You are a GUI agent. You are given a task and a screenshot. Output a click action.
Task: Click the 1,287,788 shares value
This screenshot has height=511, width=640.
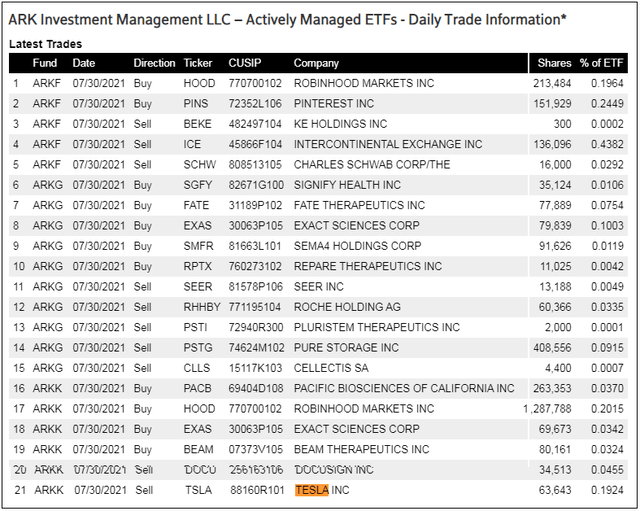pos(547,409)
